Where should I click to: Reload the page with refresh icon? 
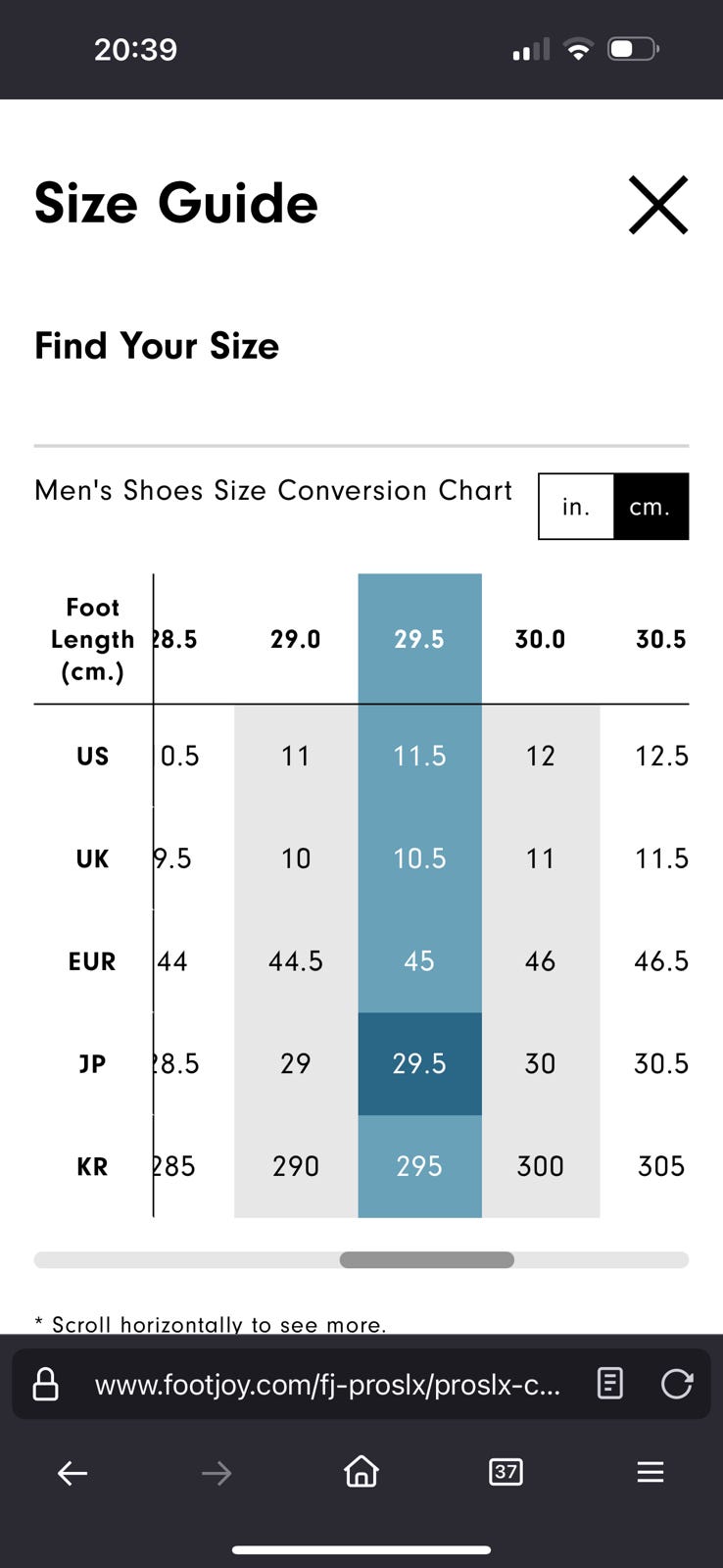[676, 1384]
